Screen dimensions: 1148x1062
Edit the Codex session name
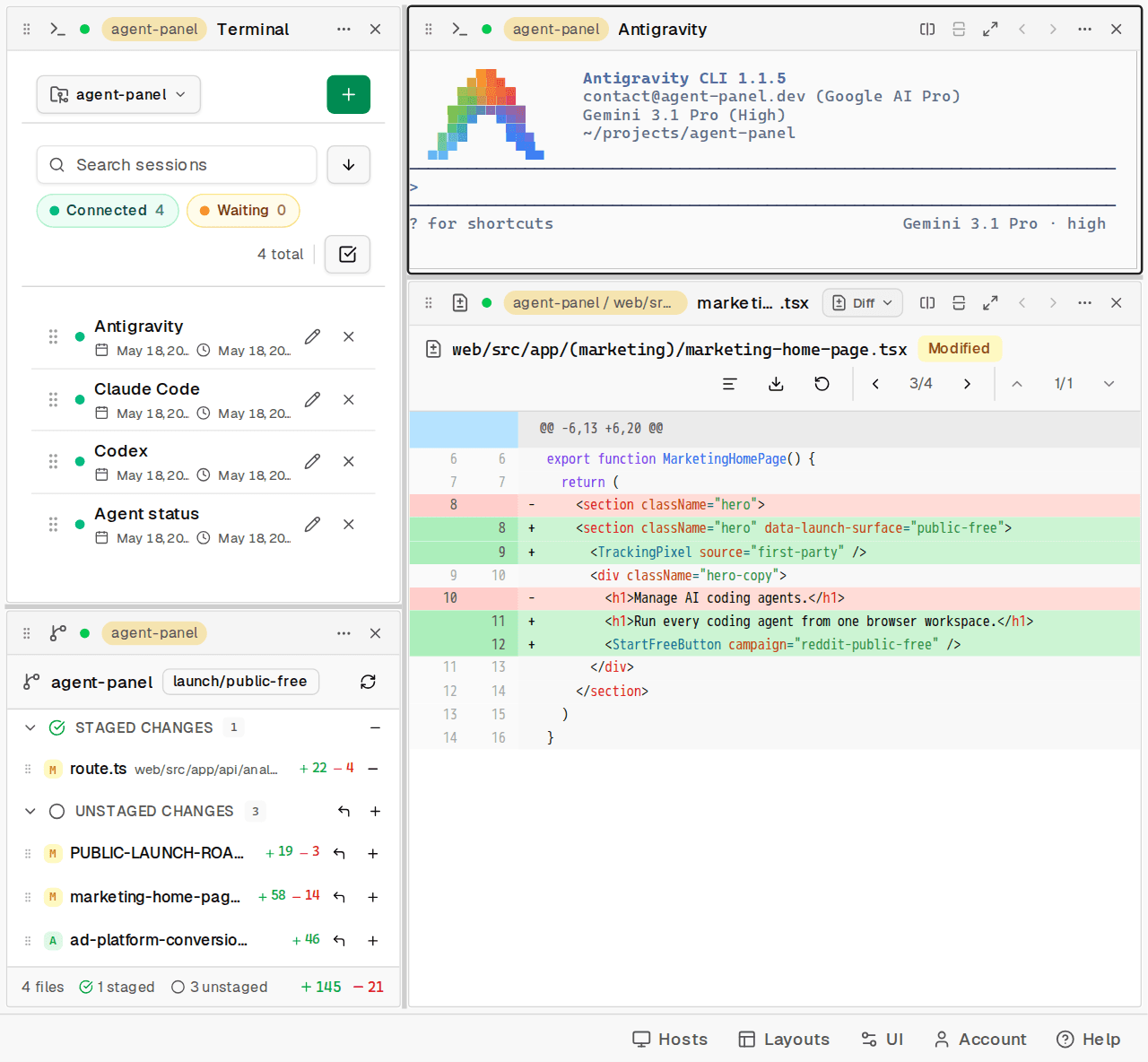[x=312, y=462]
